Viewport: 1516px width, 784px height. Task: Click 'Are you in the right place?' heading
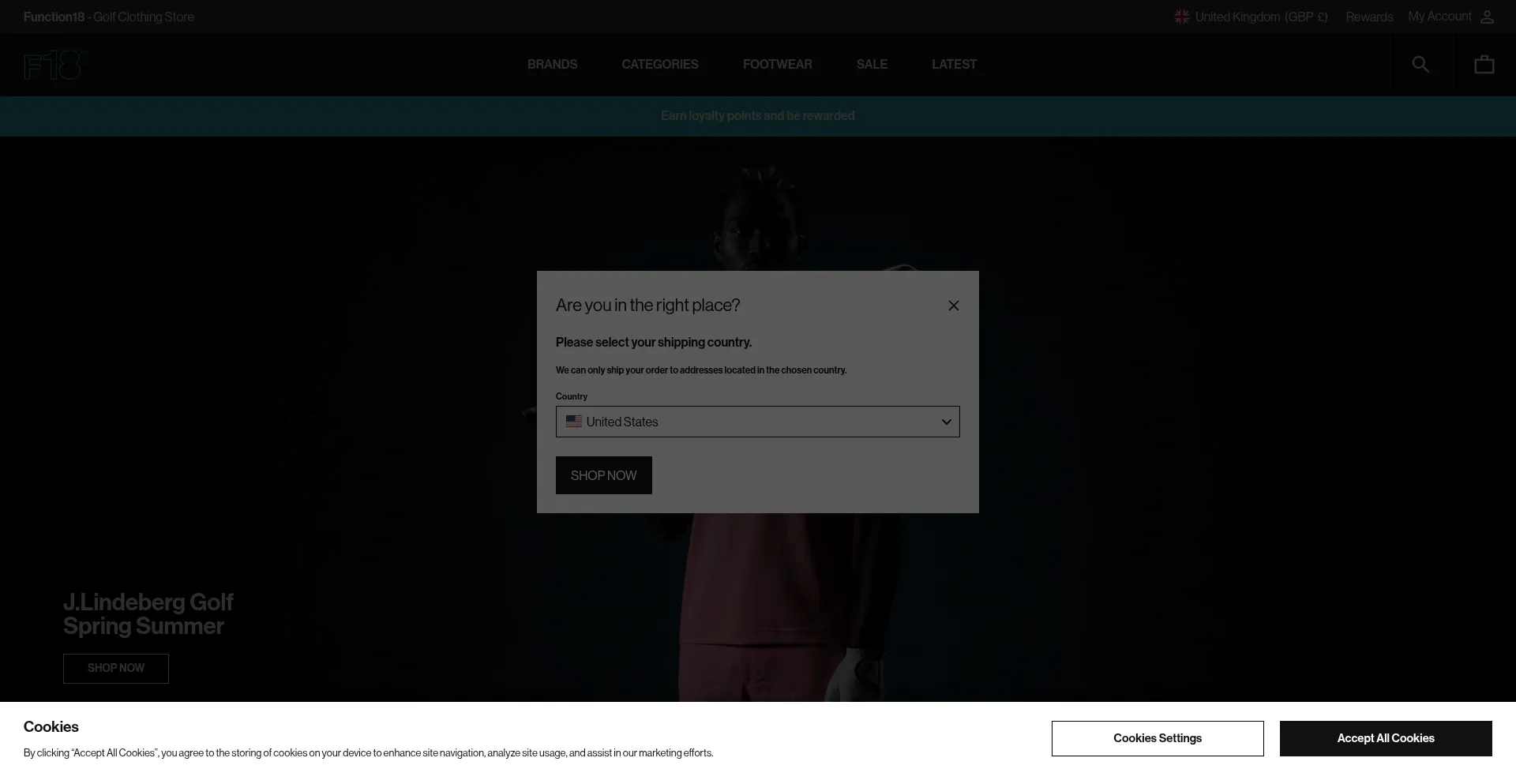click(x=647, y=306)
